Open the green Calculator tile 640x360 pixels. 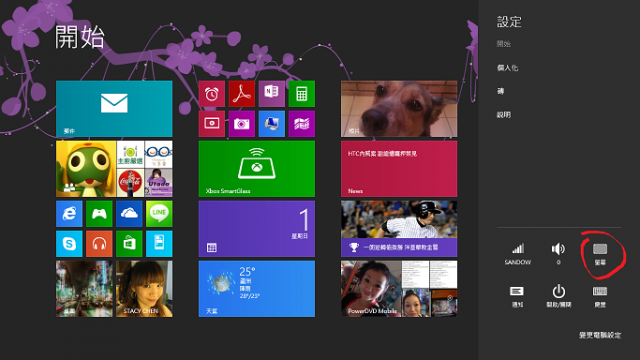[x=302, y=94]
